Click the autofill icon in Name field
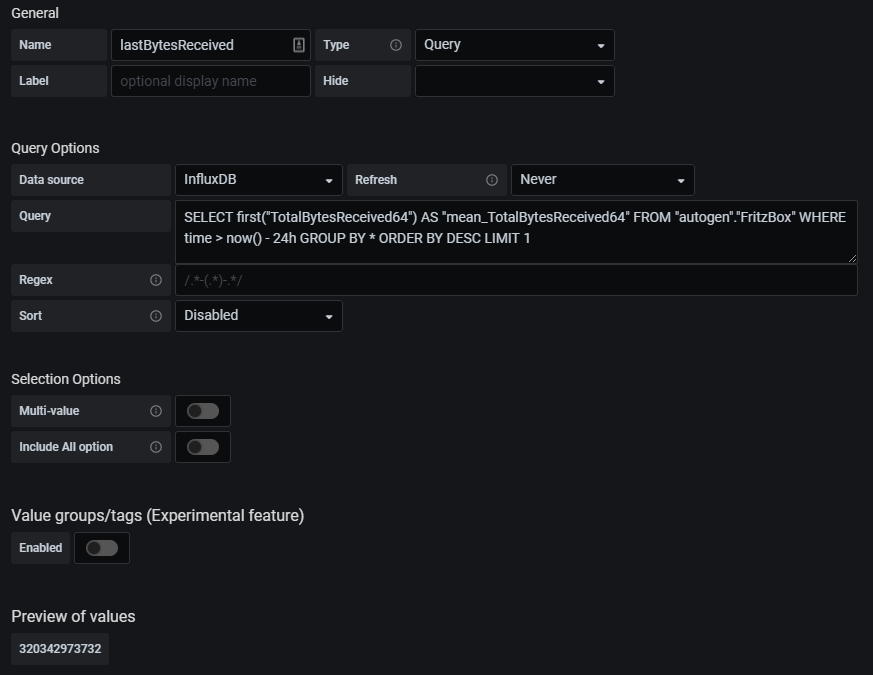Viewport: 873px width, 675px height. point(299,45)
